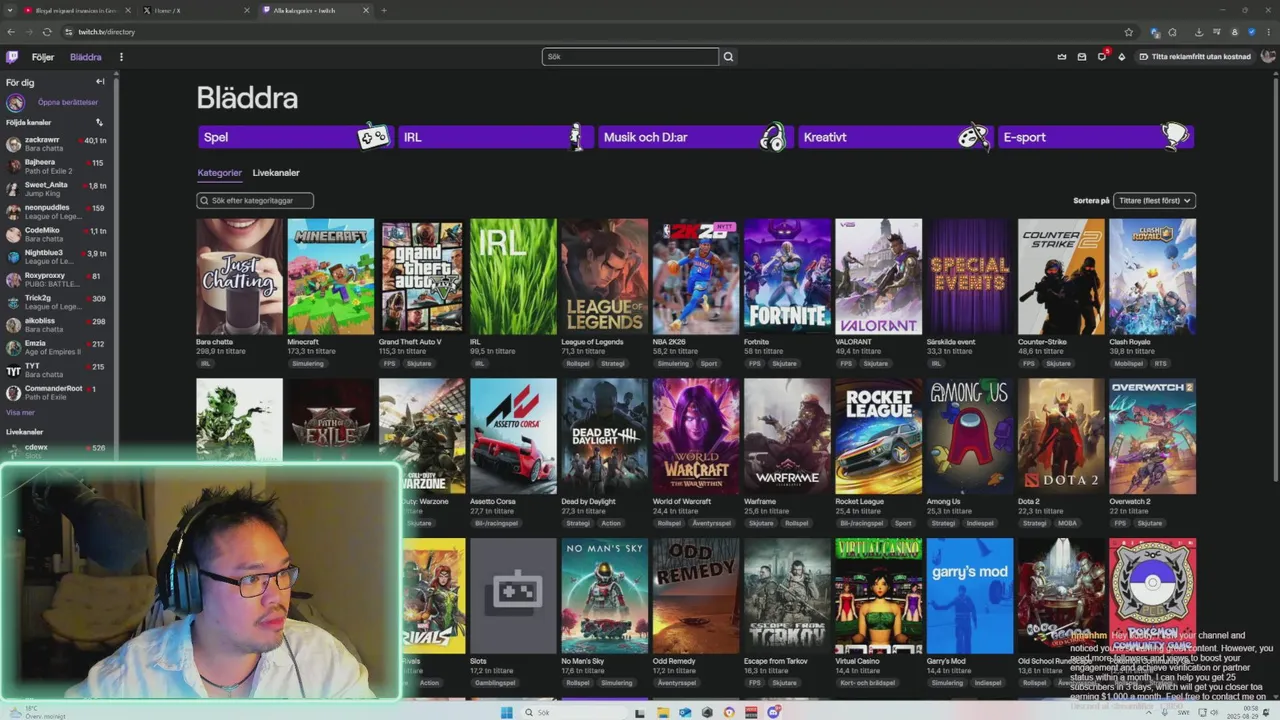Open the user avatar menu
This screenshot has width=1280, height=720.
1268,56
